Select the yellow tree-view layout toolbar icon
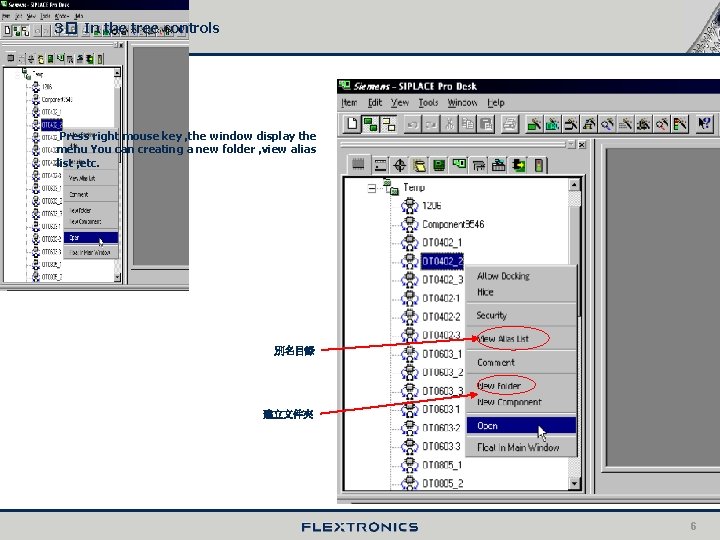This screenshot has height=540, width=720. (x=388, y=124)
